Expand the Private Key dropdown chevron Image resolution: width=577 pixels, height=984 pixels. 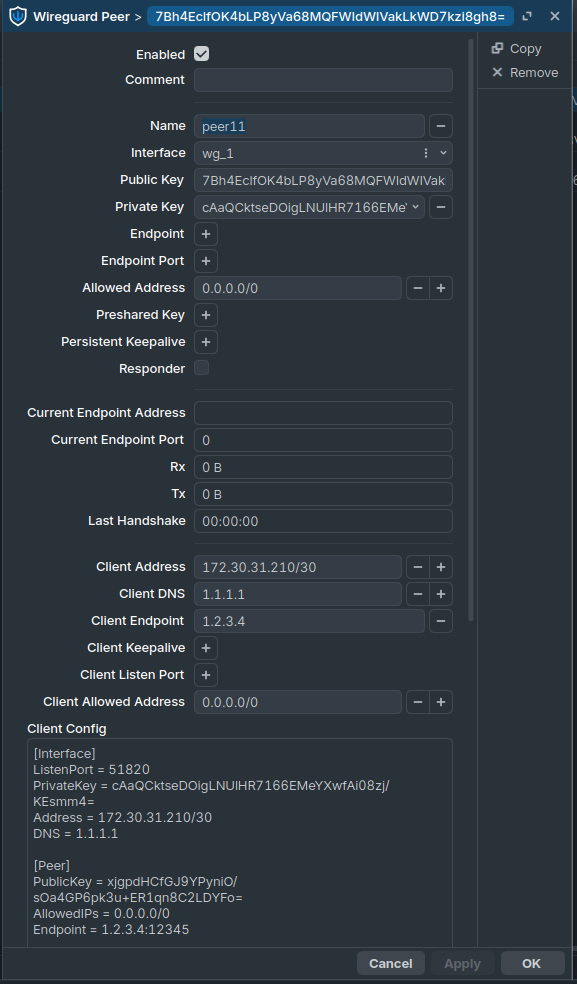(415, 207)
